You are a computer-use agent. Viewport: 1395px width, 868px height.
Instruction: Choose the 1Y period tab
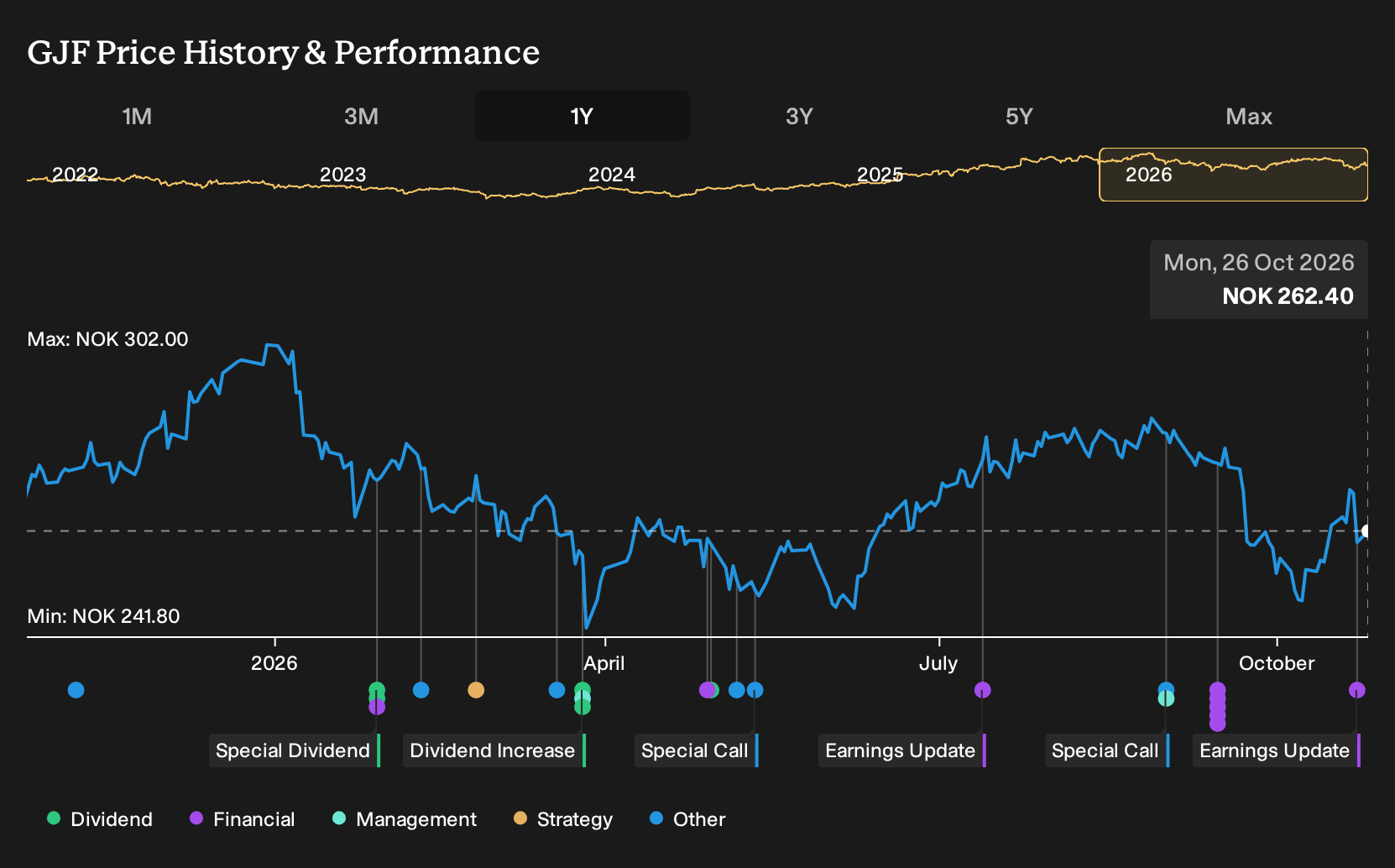(x=583, y=116)
